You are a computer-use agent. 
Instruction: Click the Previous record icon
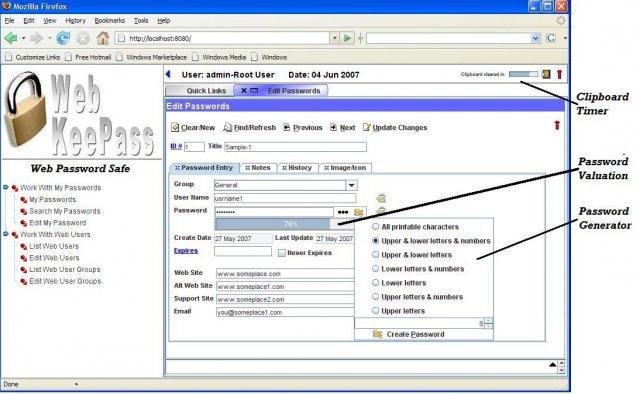[287, 127]
